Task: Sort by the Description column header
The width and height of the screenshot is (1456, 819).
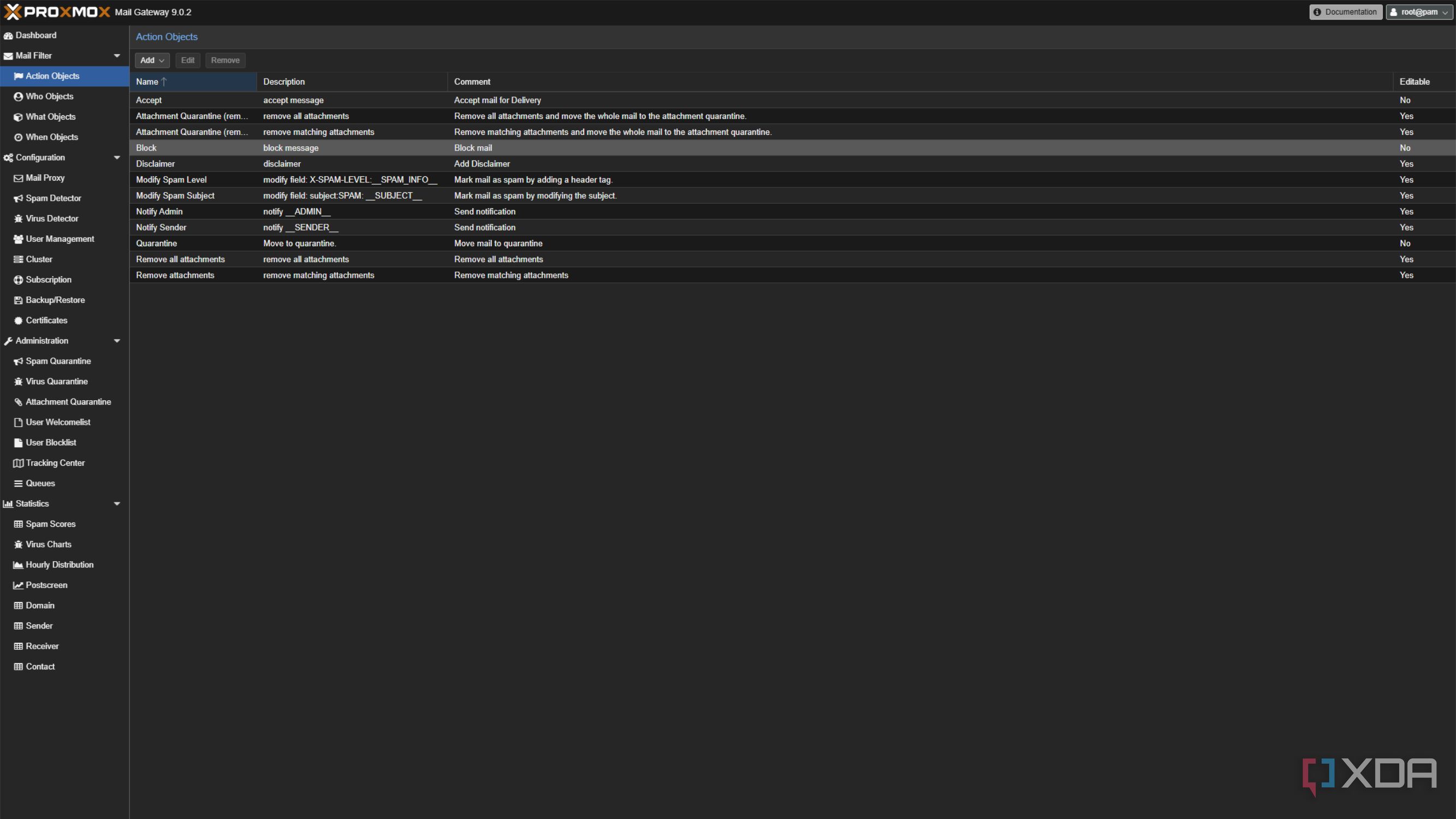Action: 352,81
